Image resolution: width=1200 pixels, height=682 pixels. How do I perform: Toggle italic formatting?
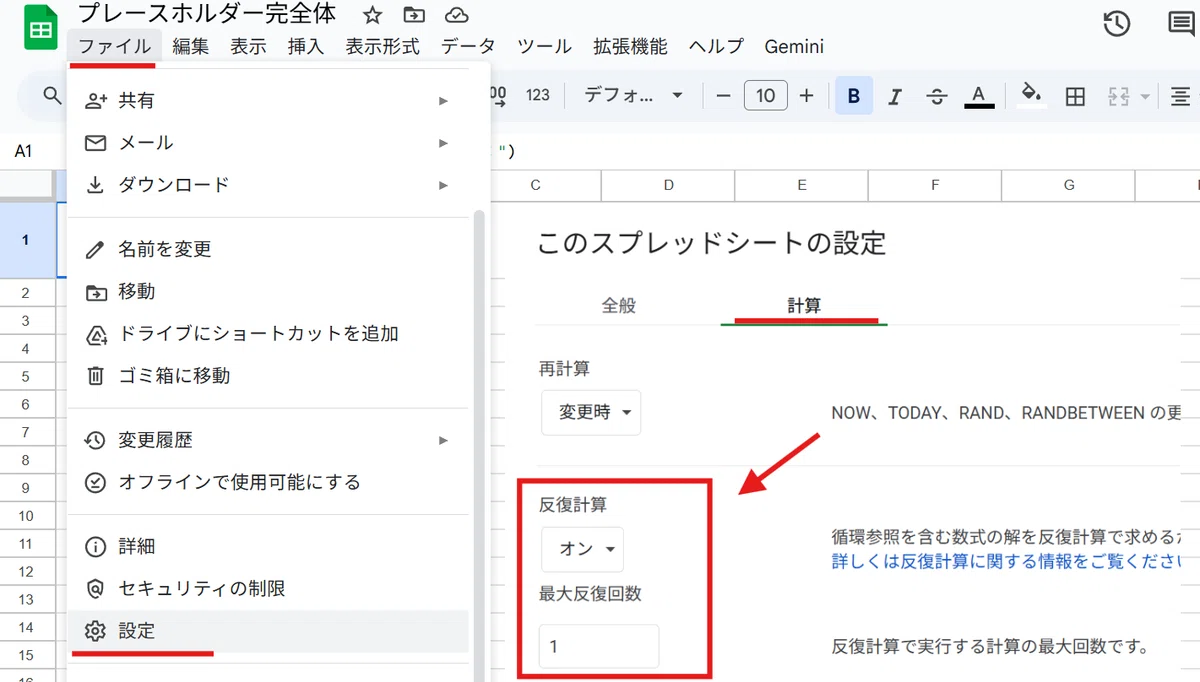point(895,96)
